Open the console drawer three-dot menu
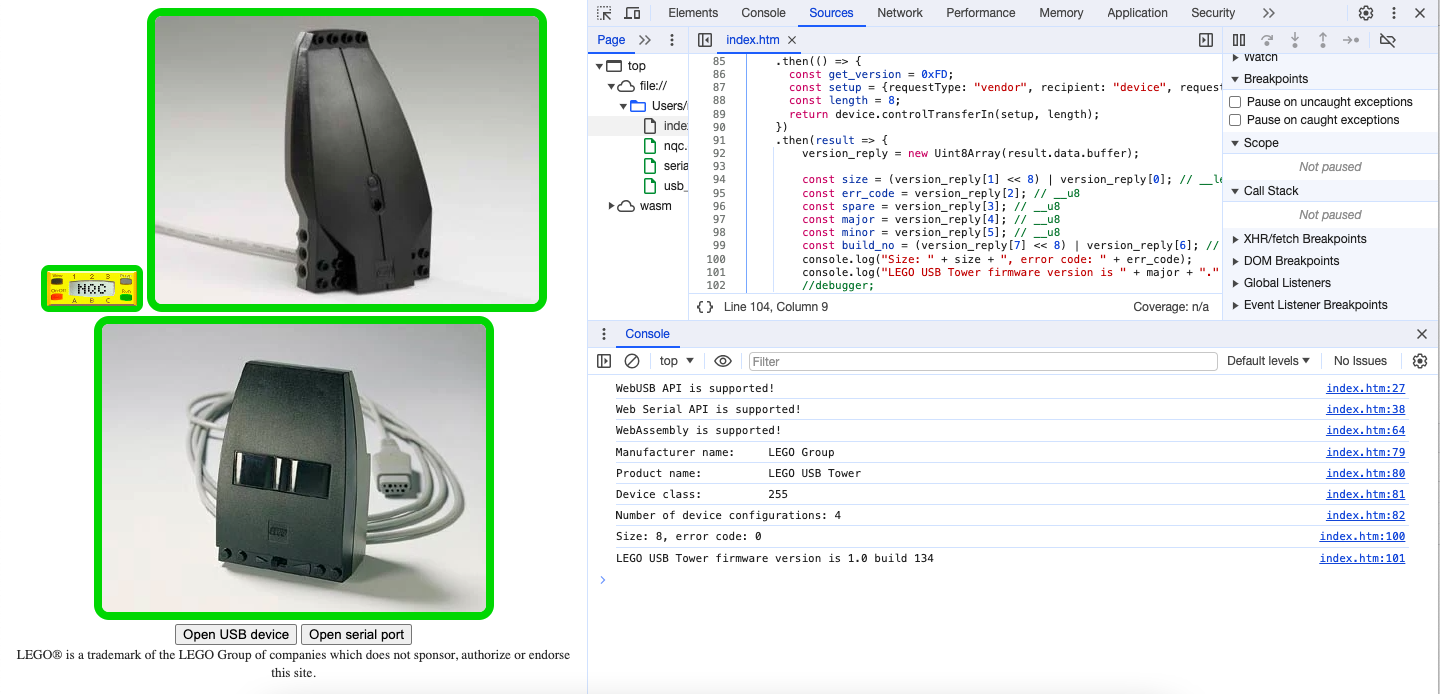 pos(604,334)
